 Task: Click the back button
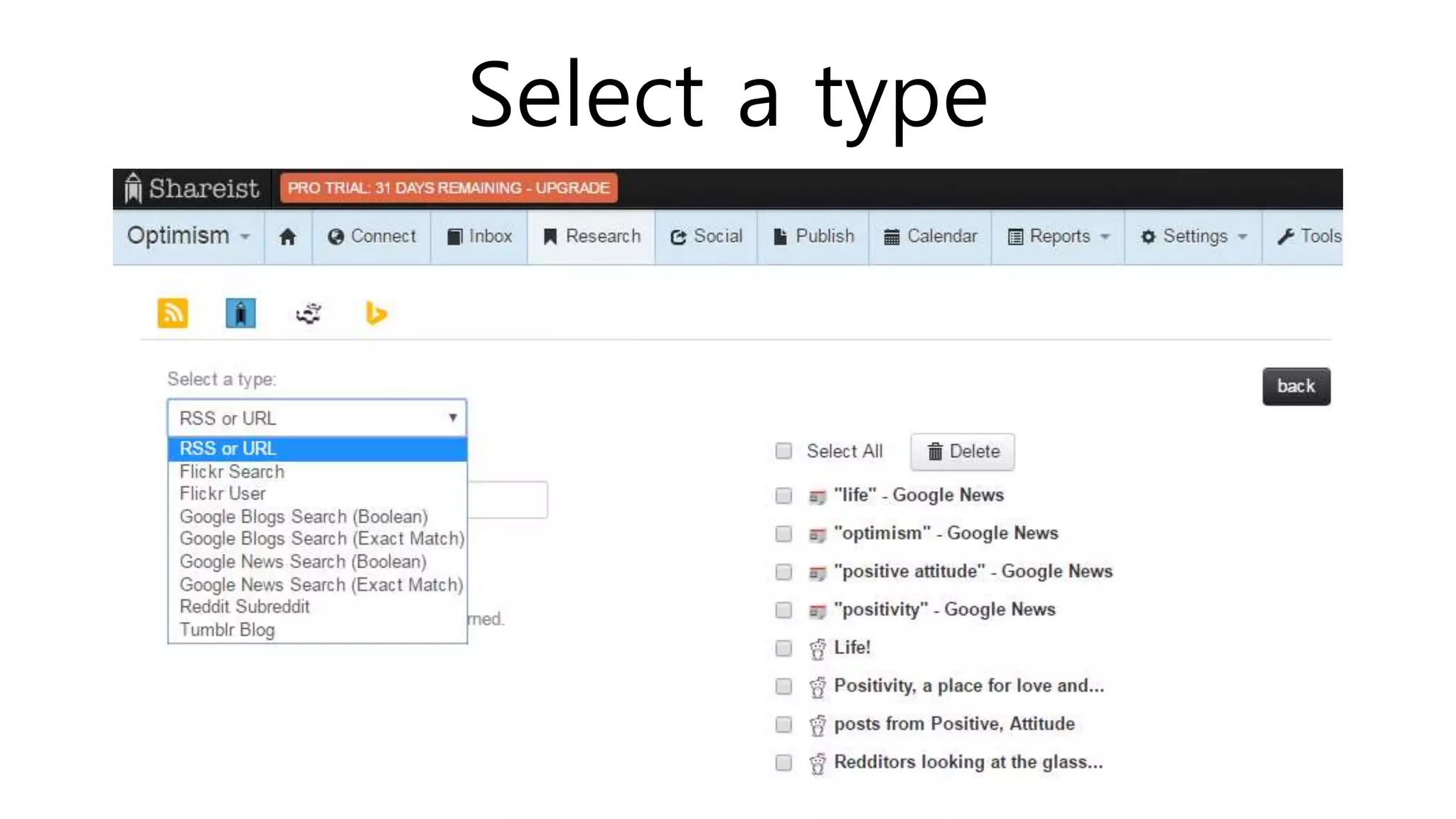[1296, 387]
